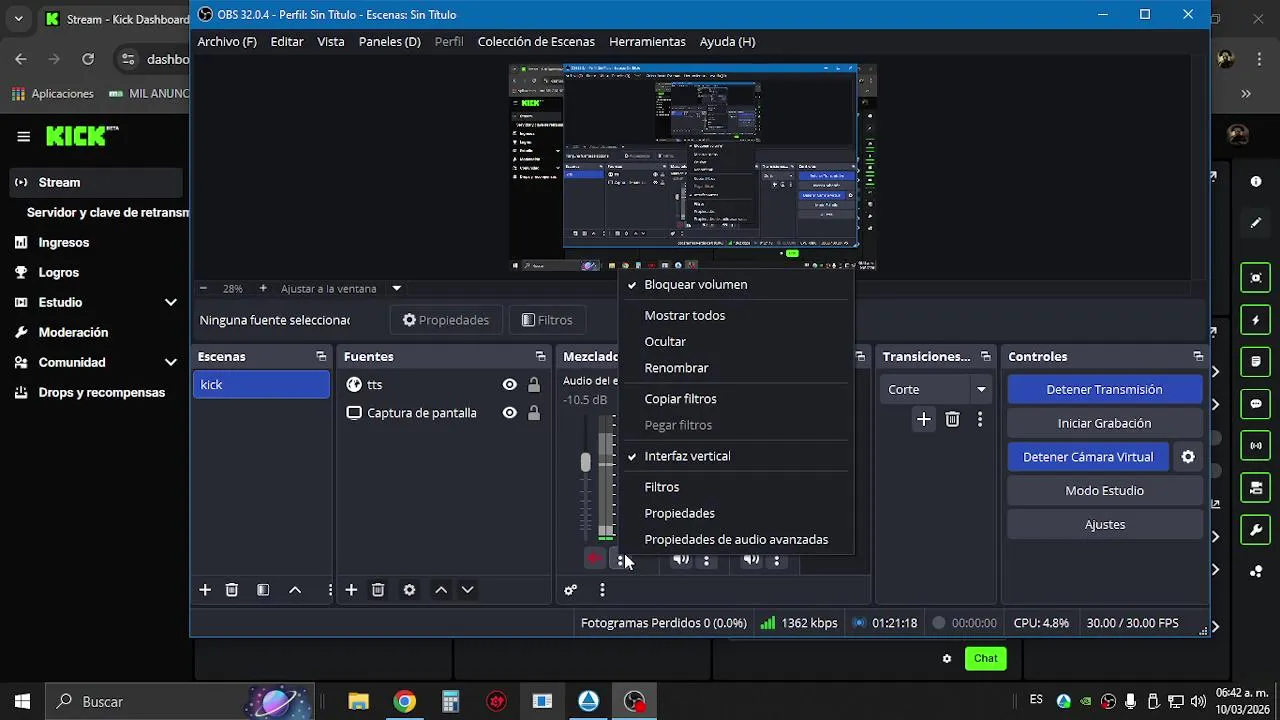Remove the selected source with the trash icon
Image resolution: width=1280 pixels, height=720 pixels.
pyautogui.click(x=378, y=590)
